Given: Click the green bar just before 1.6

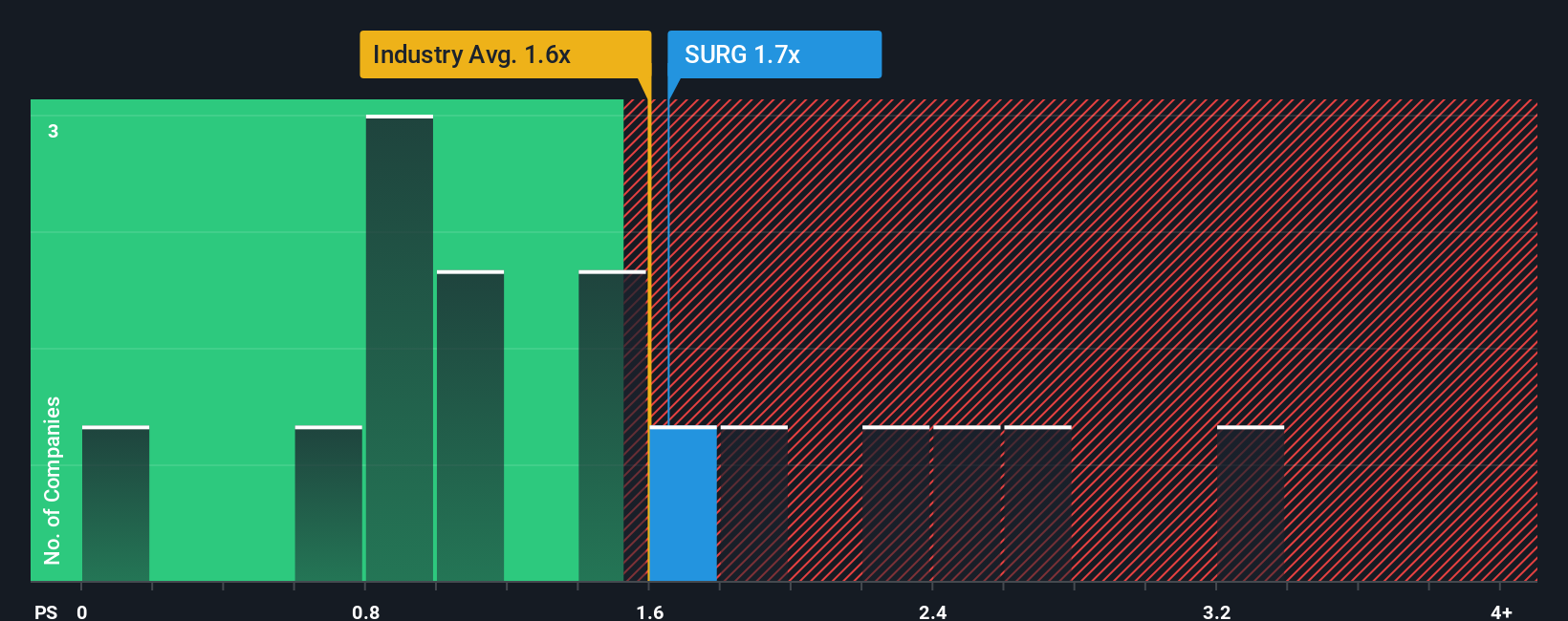Looking at the screenshot, I should pos(612,426).
